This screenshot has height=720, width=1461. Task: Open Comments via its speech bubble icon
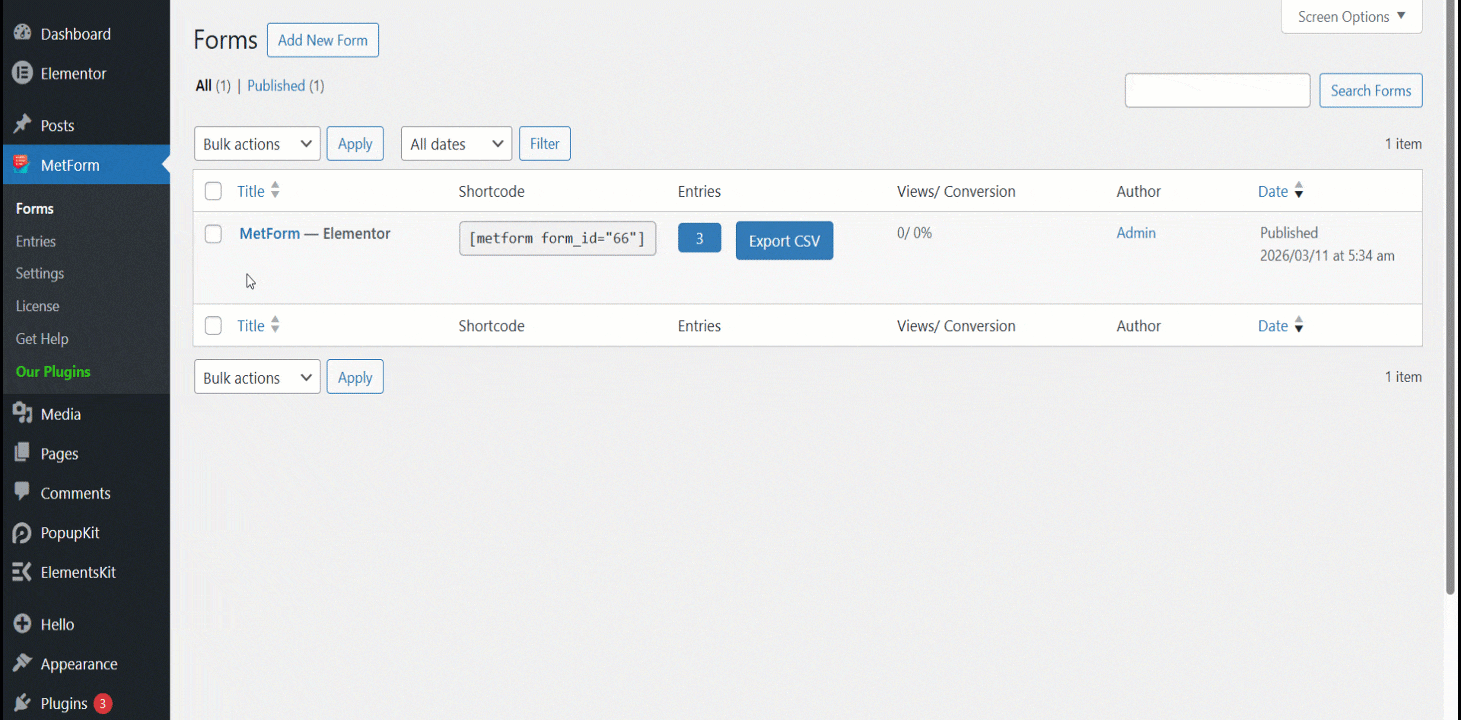22,492
